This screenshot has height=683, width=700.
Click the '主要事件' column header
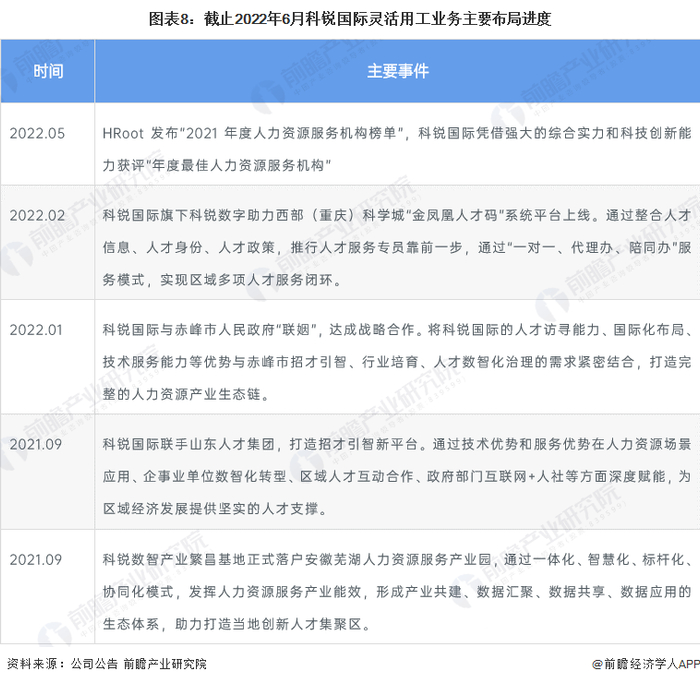398,71
